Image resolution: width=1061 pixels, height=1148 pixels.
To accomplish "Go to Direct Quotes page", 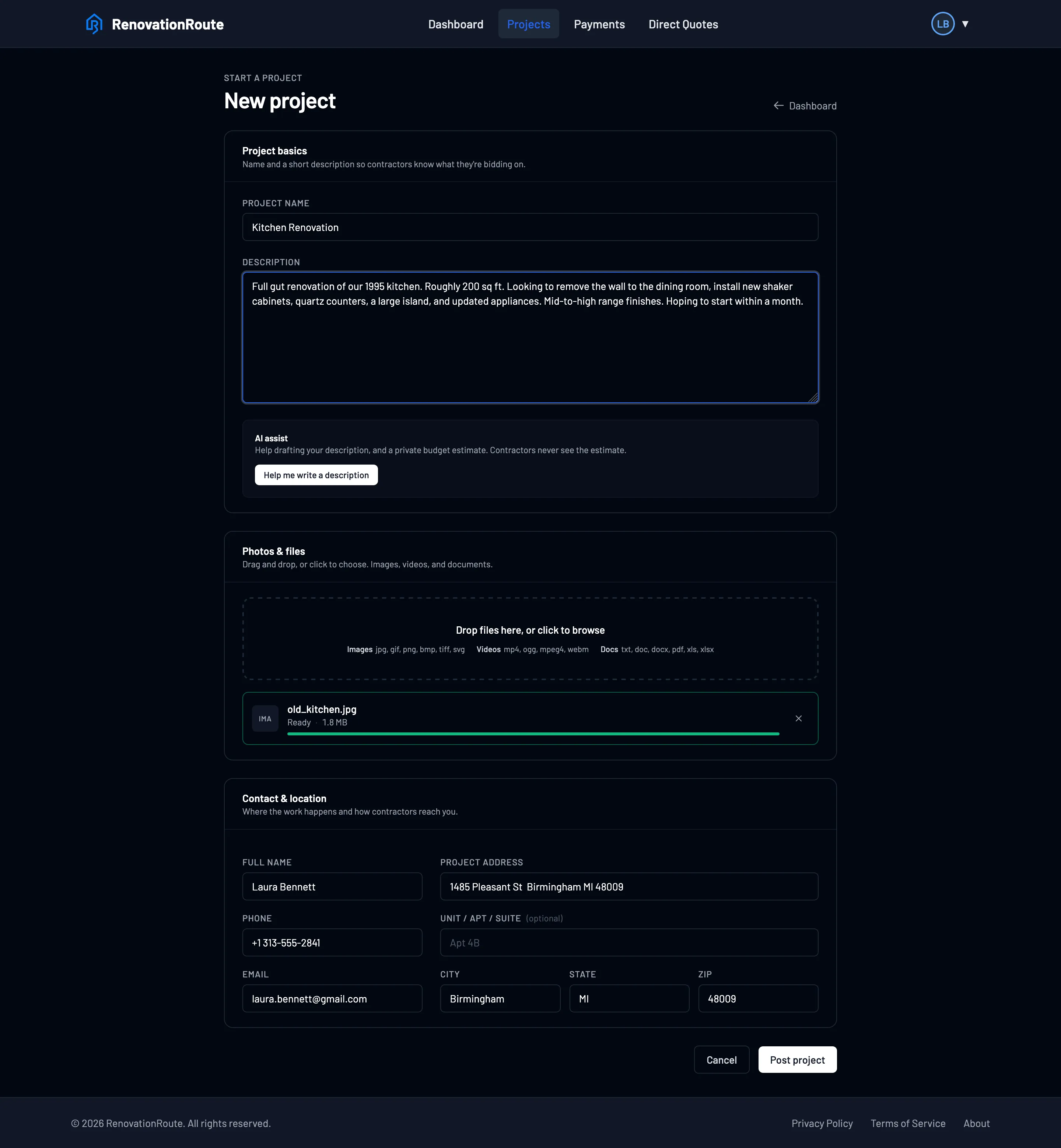I will [x=683, y=24].
